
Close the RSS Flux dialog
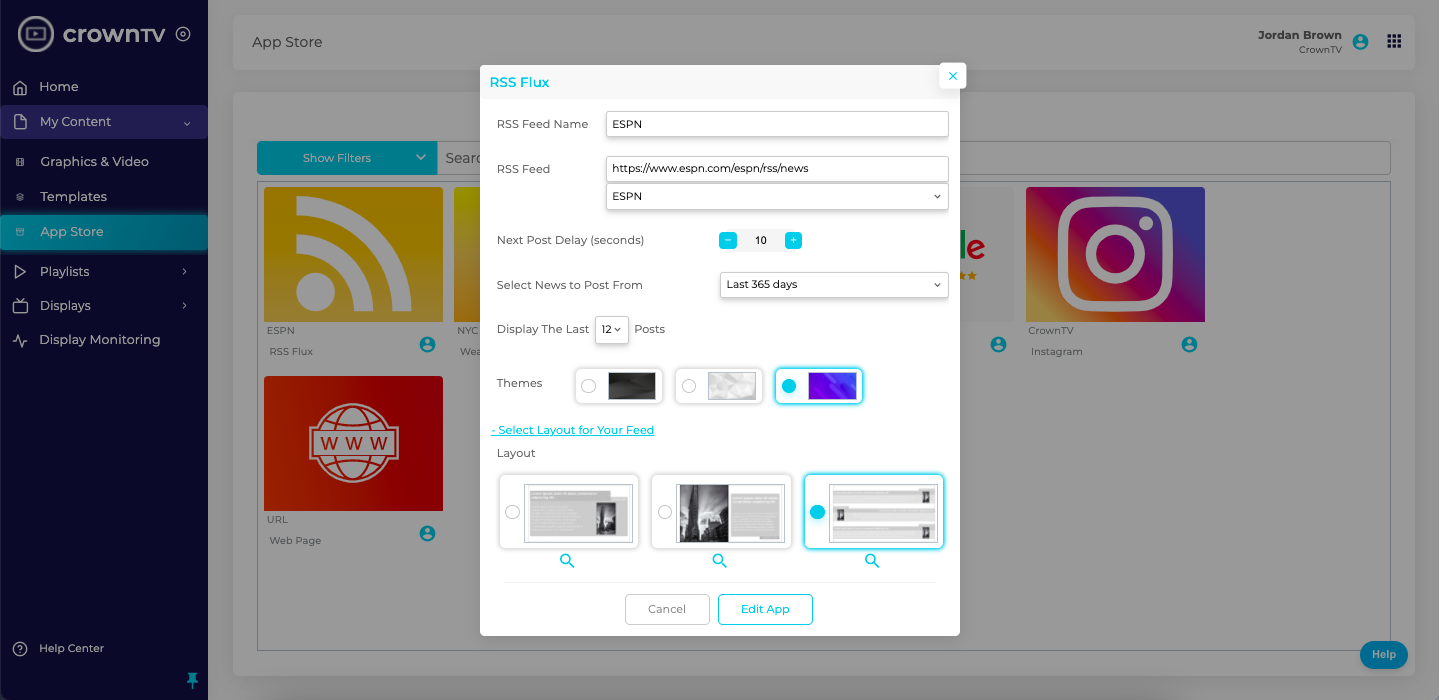[952, 76]
